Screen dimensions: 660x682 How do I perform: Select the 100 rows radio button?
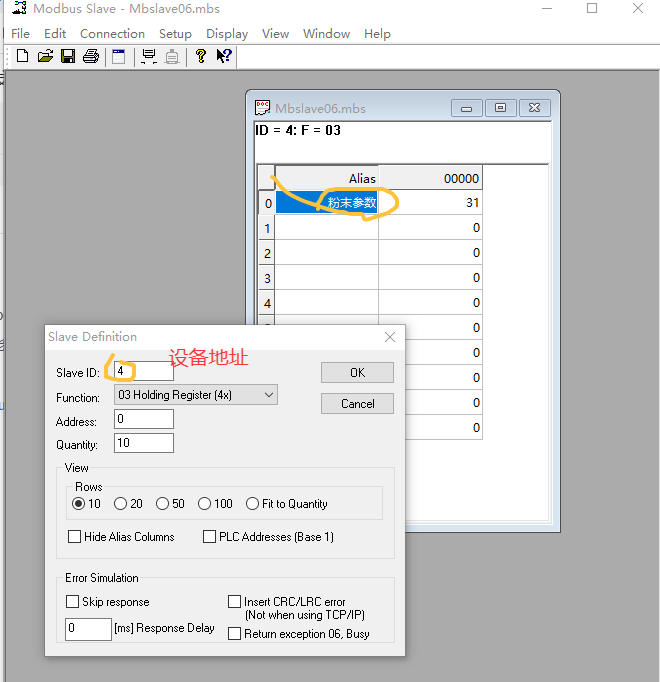[204, 504]
